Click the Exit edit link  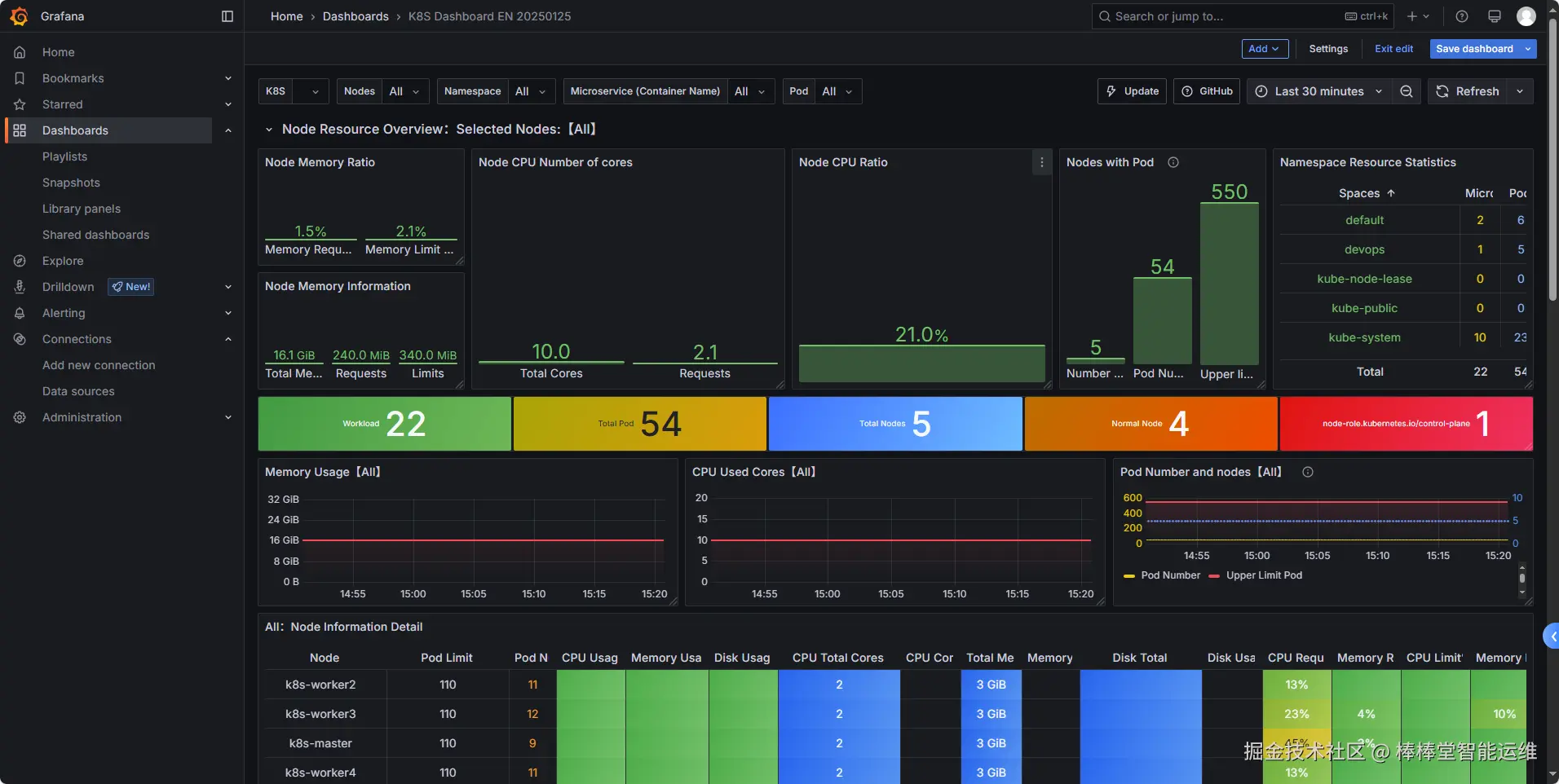coord(1393,49)
